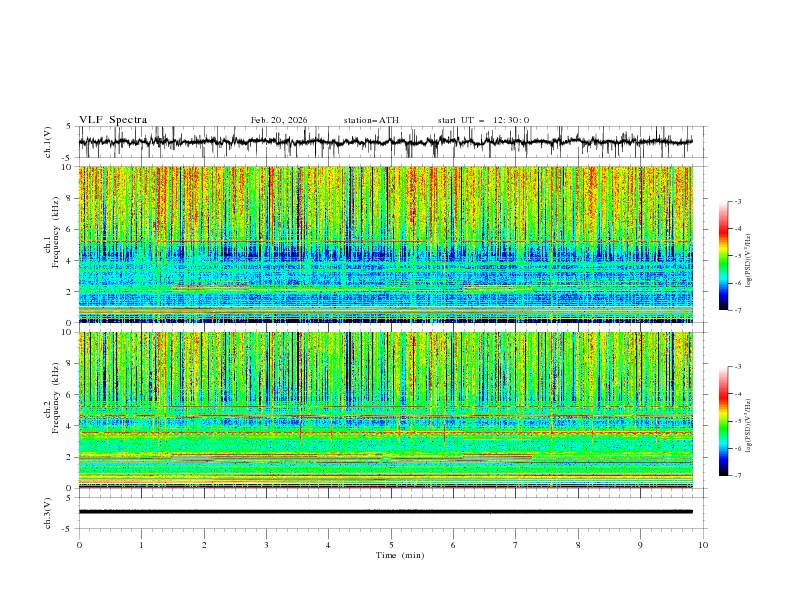This screenshot has height=612, width=792.
Task: Click the upper 'log(PSD)(V²/Hz)' colorbar label
Action: coord(749,261)
